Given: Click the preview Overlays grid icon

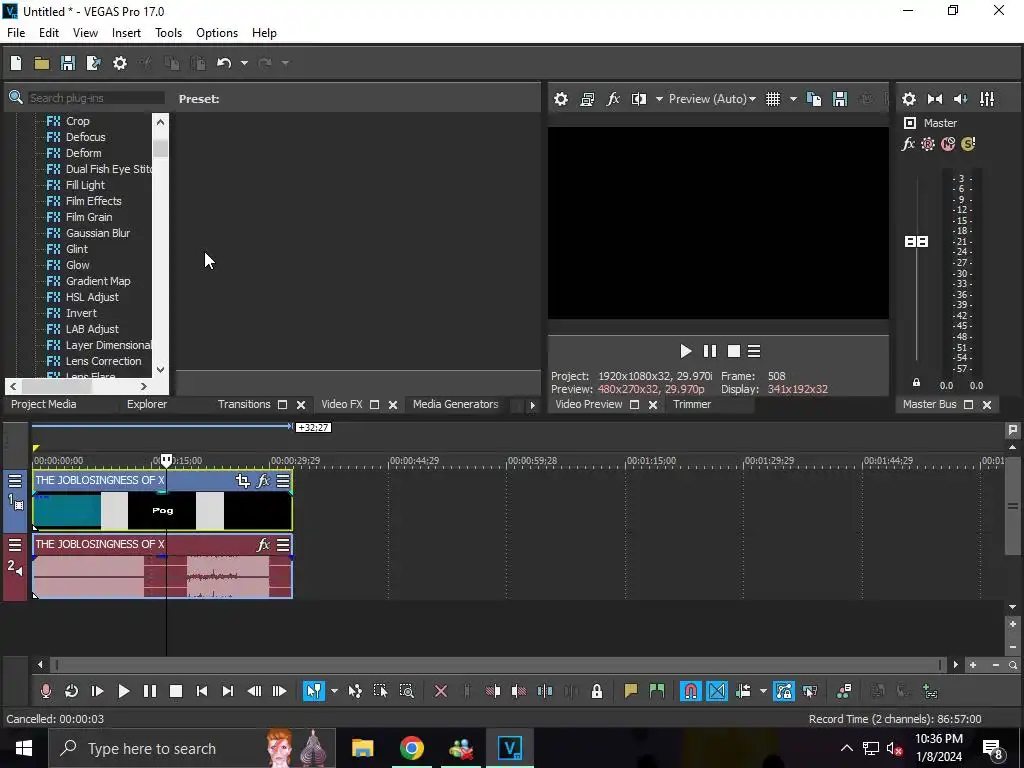Looking at the screenshot, I should 773,99.
